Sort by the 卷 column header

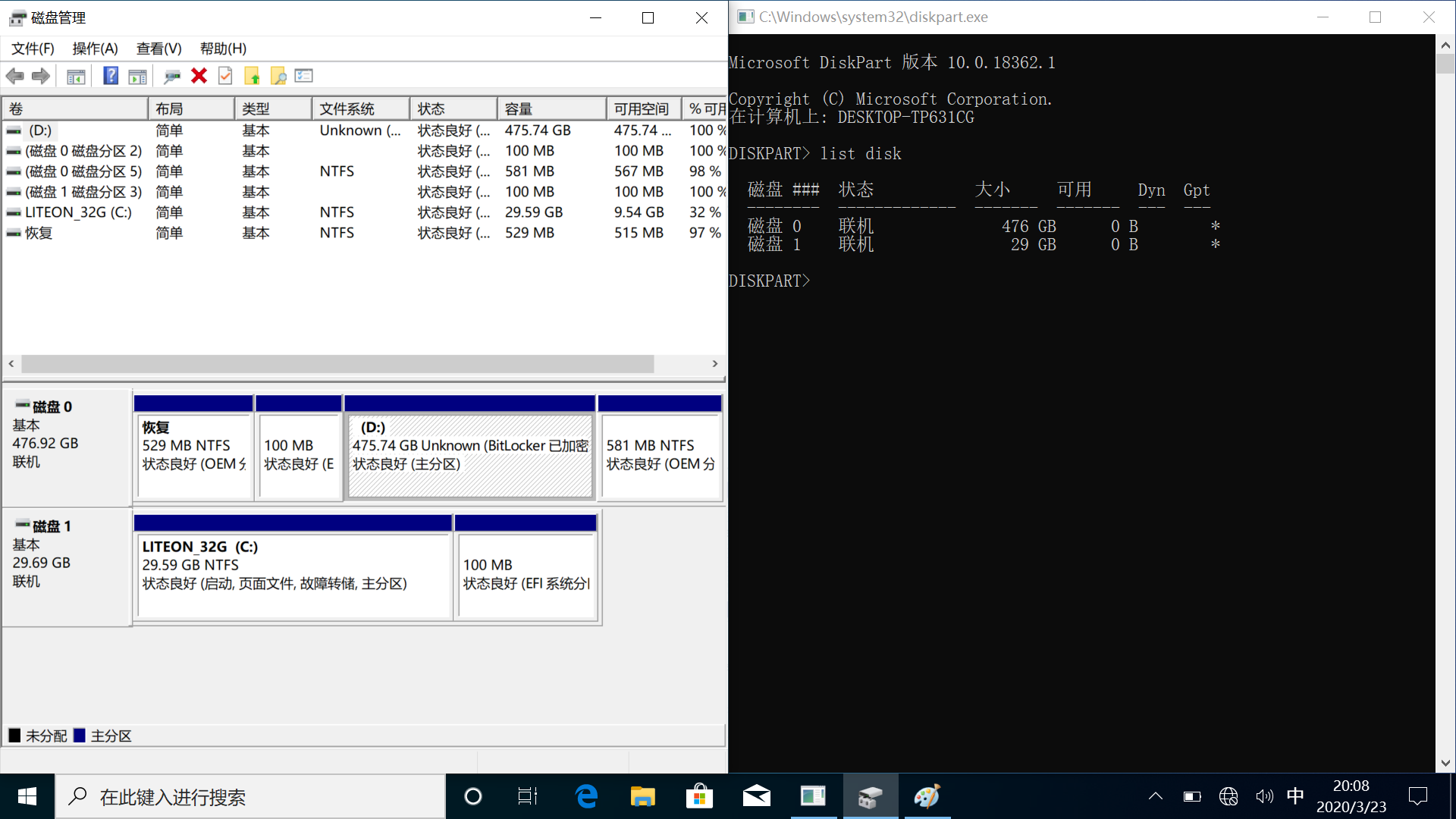75,108
